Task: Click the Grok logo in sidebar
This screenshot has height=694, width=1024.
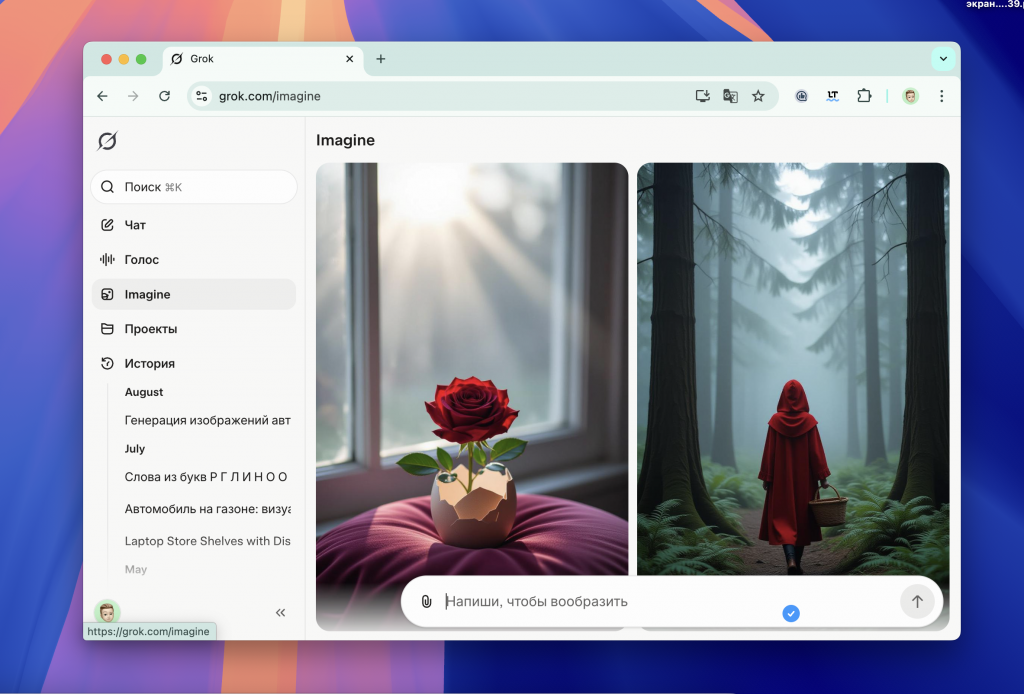Action: tap(107, 141)
